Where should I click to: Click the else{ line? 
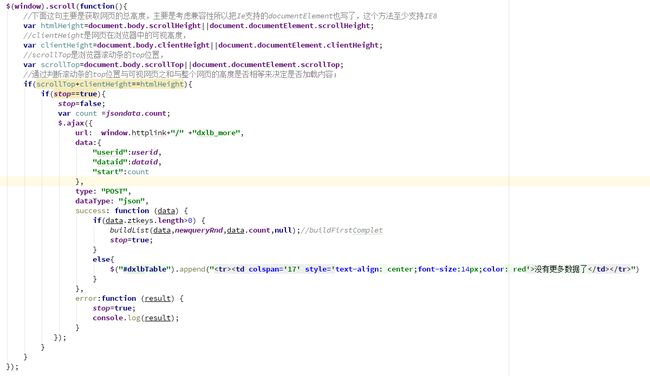tap(103, 260)
